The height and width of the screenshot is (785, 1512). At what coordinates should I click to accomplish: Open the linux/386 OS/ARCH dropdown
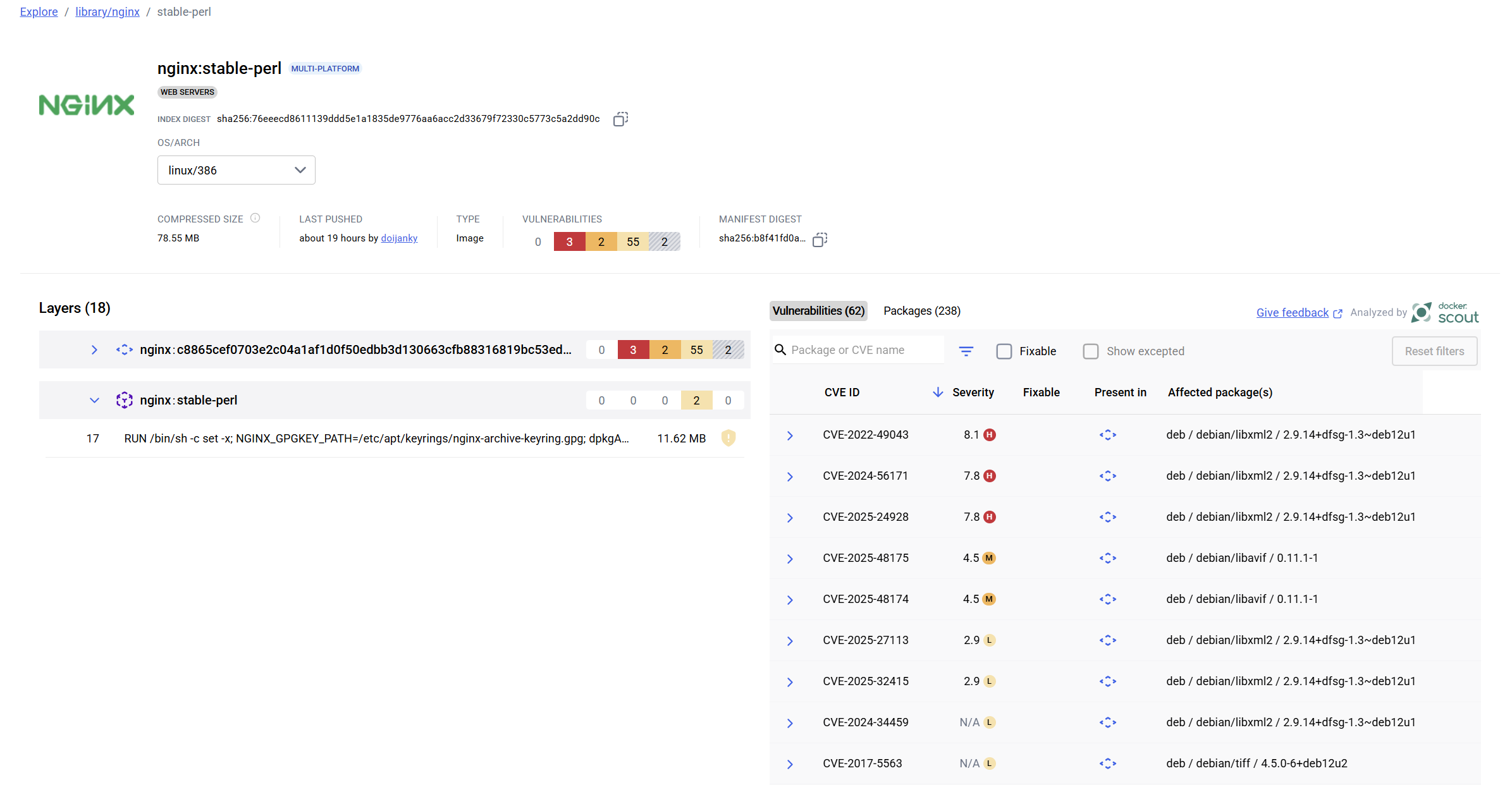tap(236, 170)
